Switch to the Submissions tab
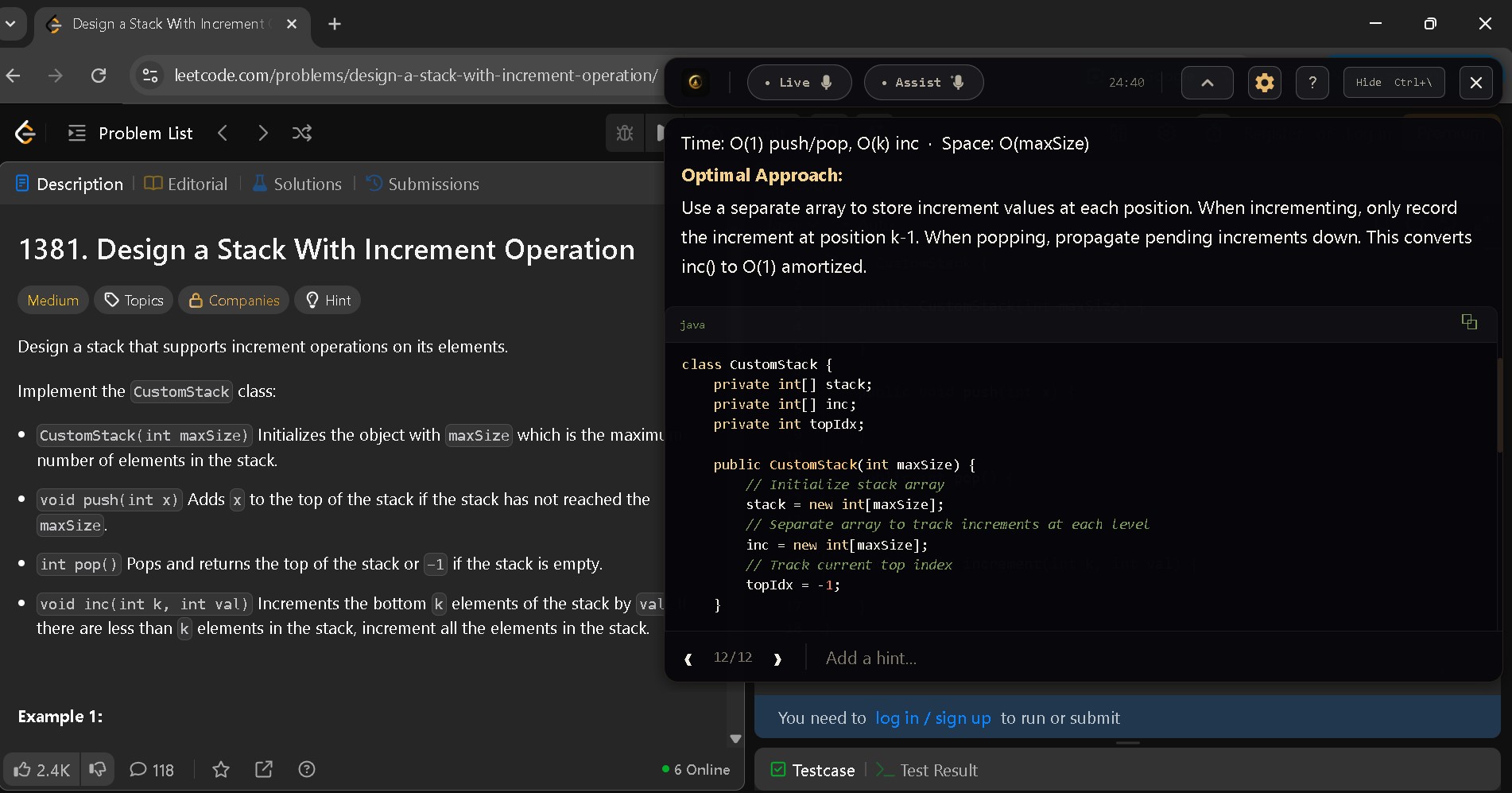The image size is (1512, 793). 422,184
